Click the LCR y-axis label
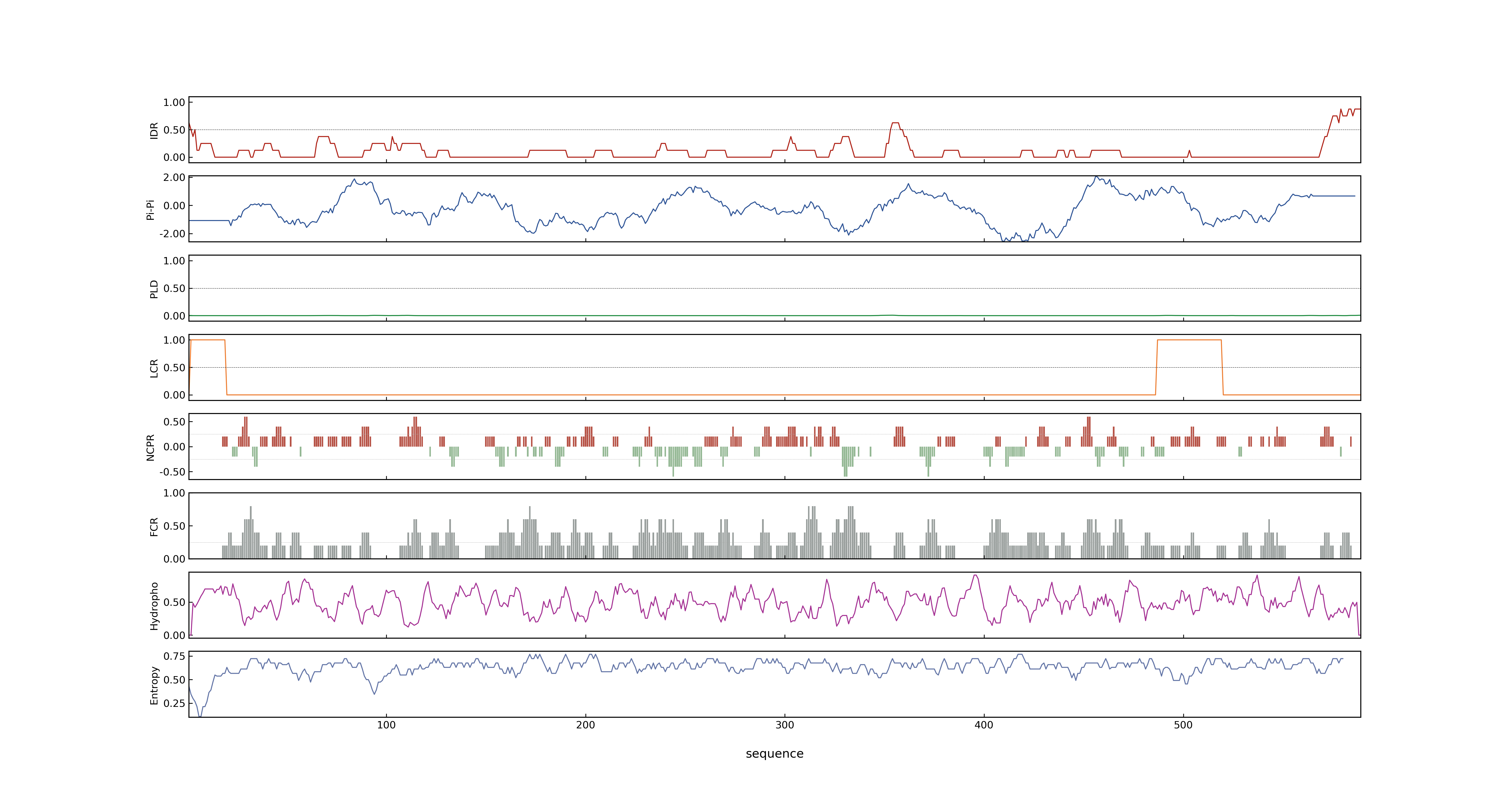 tap(154, 368)
